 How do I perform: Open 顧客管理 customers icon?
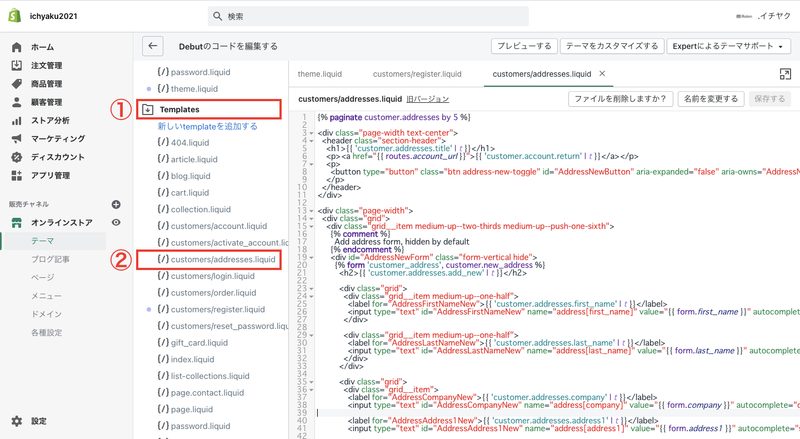pyautogui.click(x=17, y=102)
